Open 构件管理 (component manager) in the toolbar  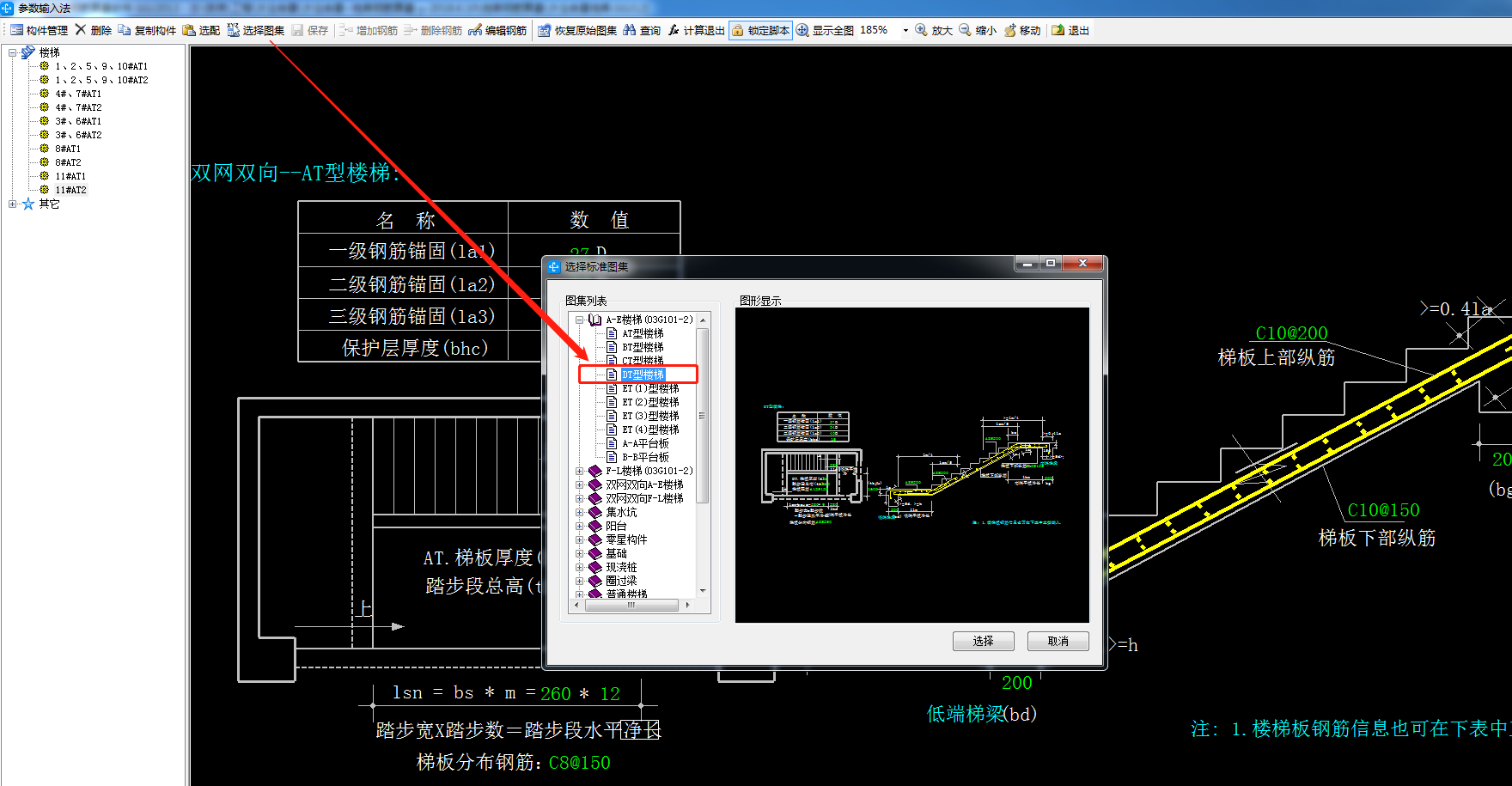point(40,30)
